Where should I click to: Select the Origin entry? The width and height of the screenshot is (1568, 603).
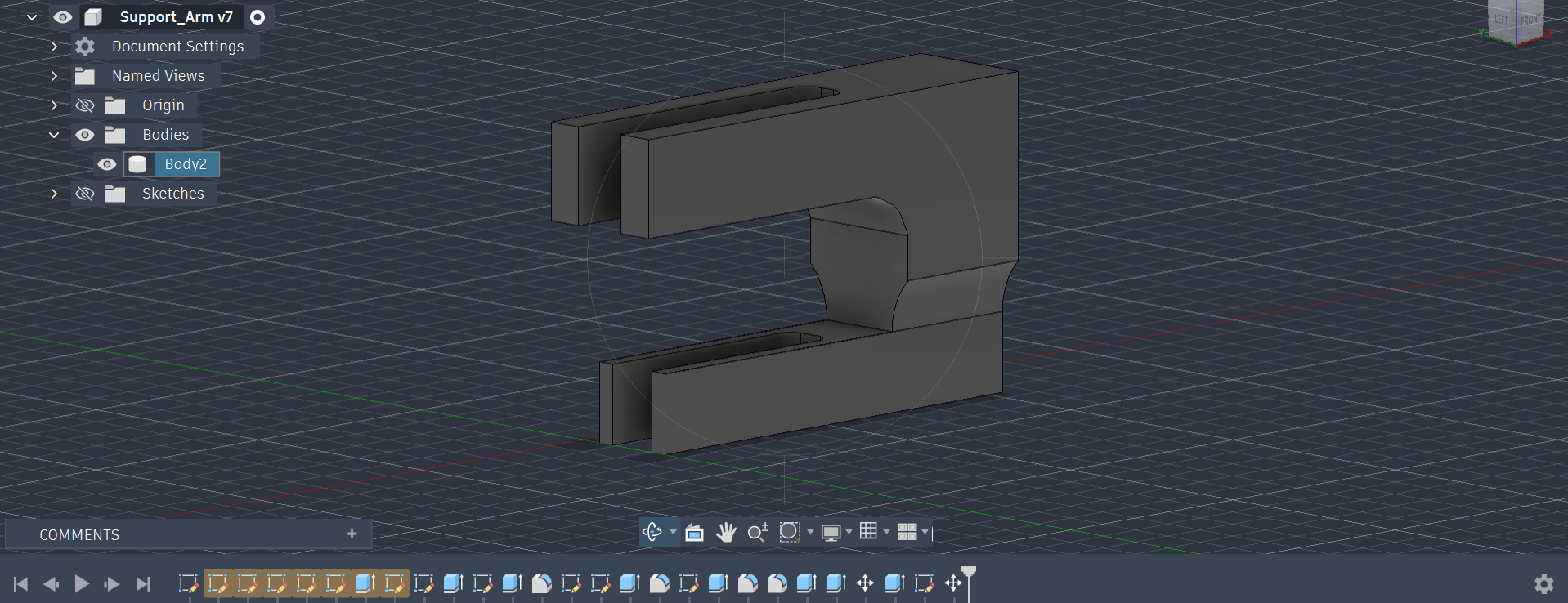164,105
